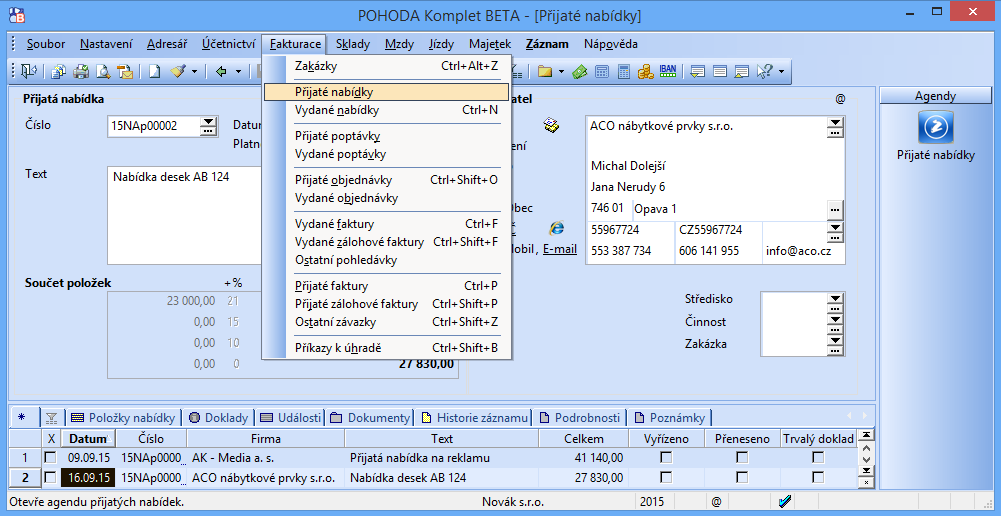Click the @ symbol in status bar

pos(716,502)
